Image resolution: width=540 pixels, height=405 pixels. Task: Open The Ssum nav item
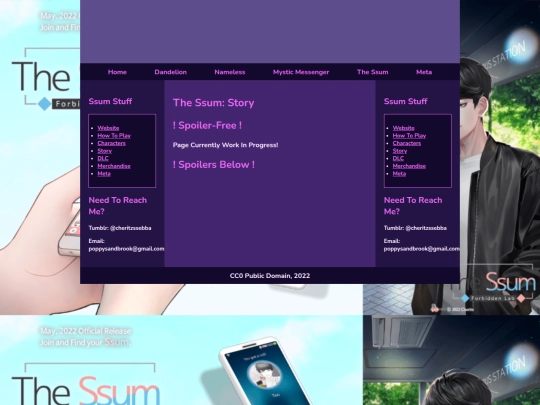tap(373, 72)
